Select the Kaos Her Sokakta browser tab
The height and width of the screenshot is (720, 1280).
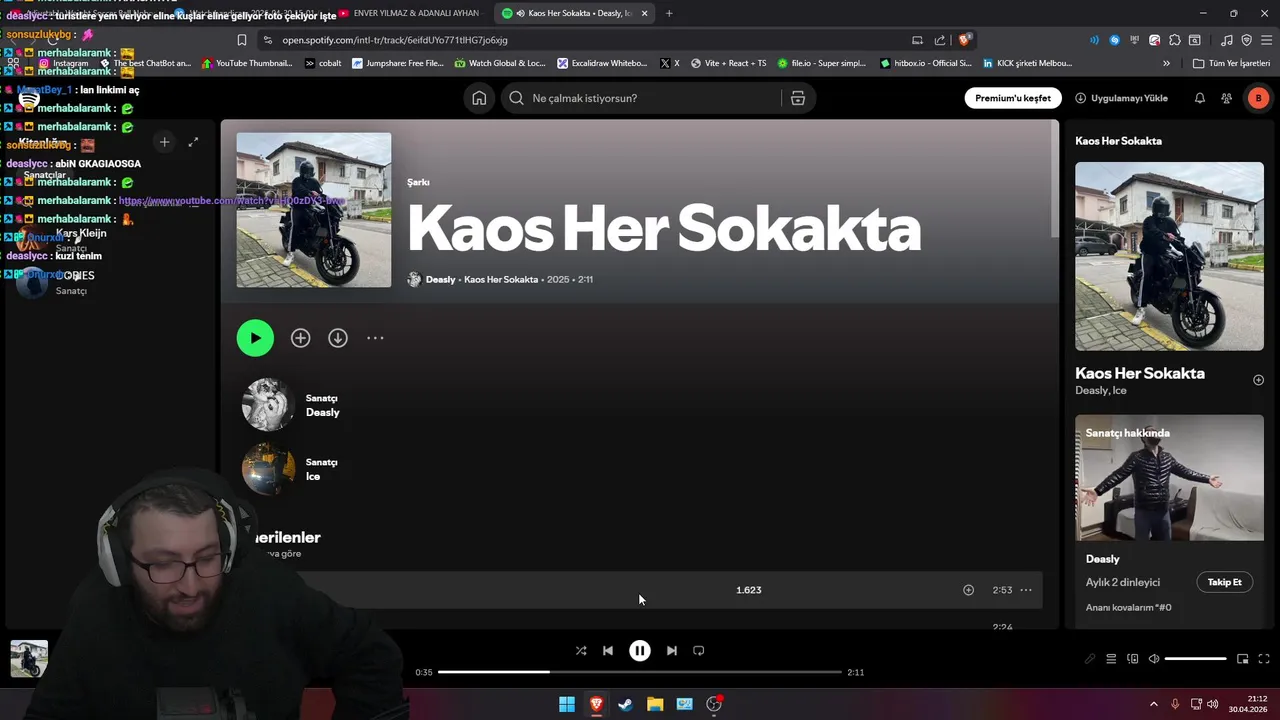pyautogui.click(x=574, y=13)
